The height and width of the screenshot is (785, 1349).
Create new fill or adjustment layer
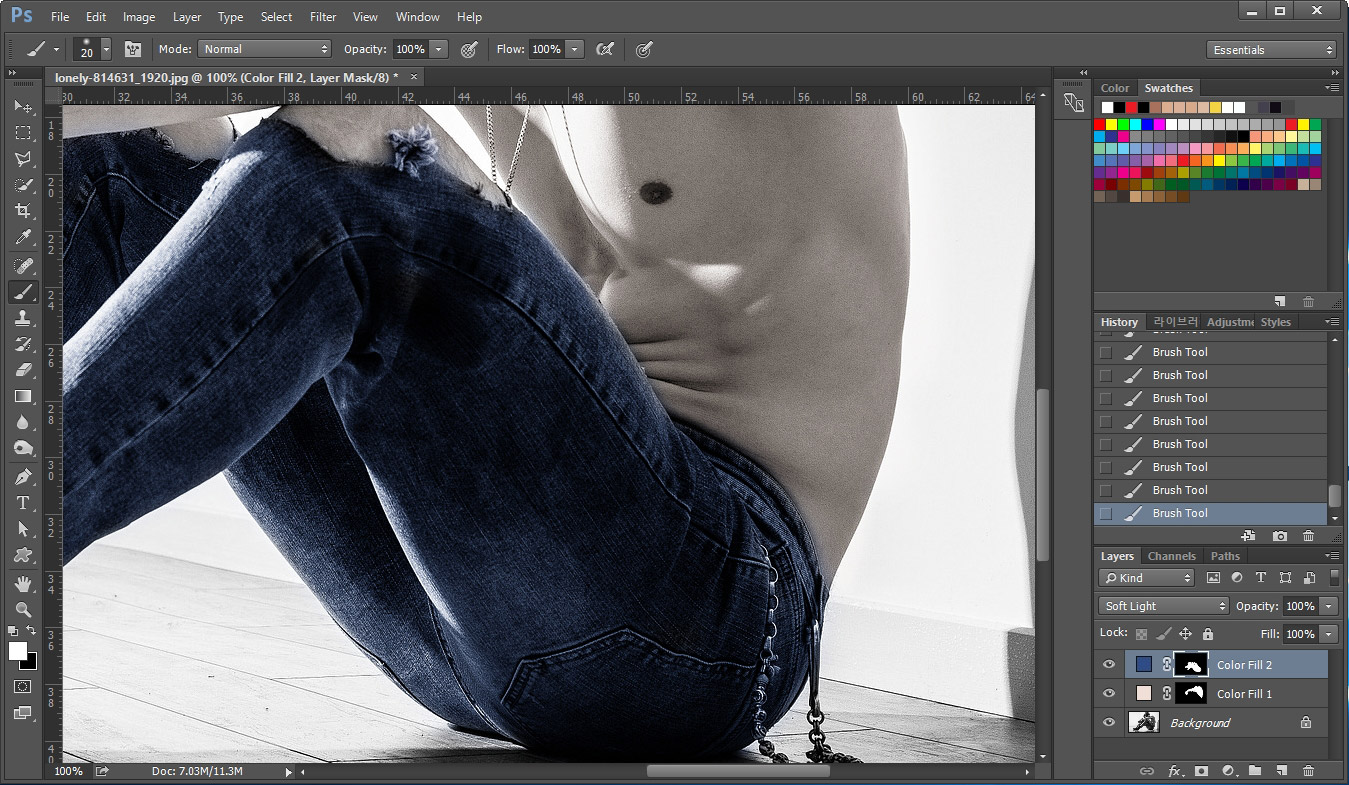(x=1228, y=771)
